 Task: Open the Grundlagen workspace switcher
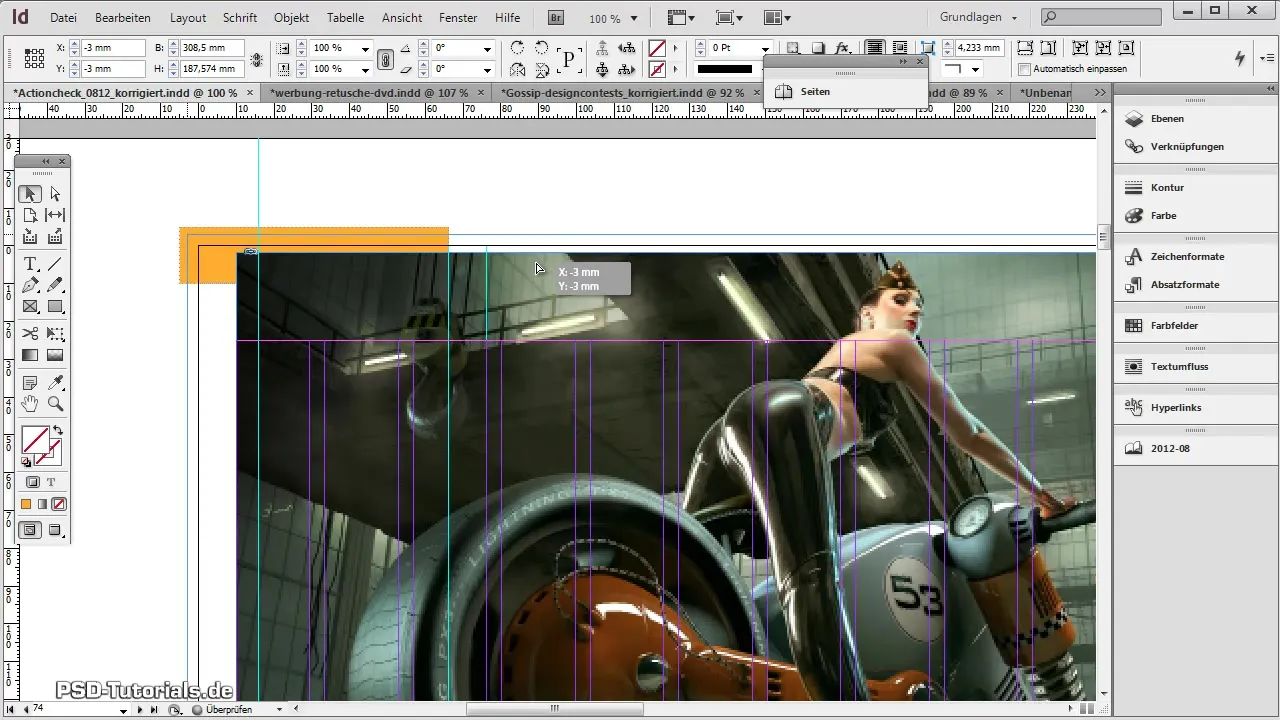point(979,18)
